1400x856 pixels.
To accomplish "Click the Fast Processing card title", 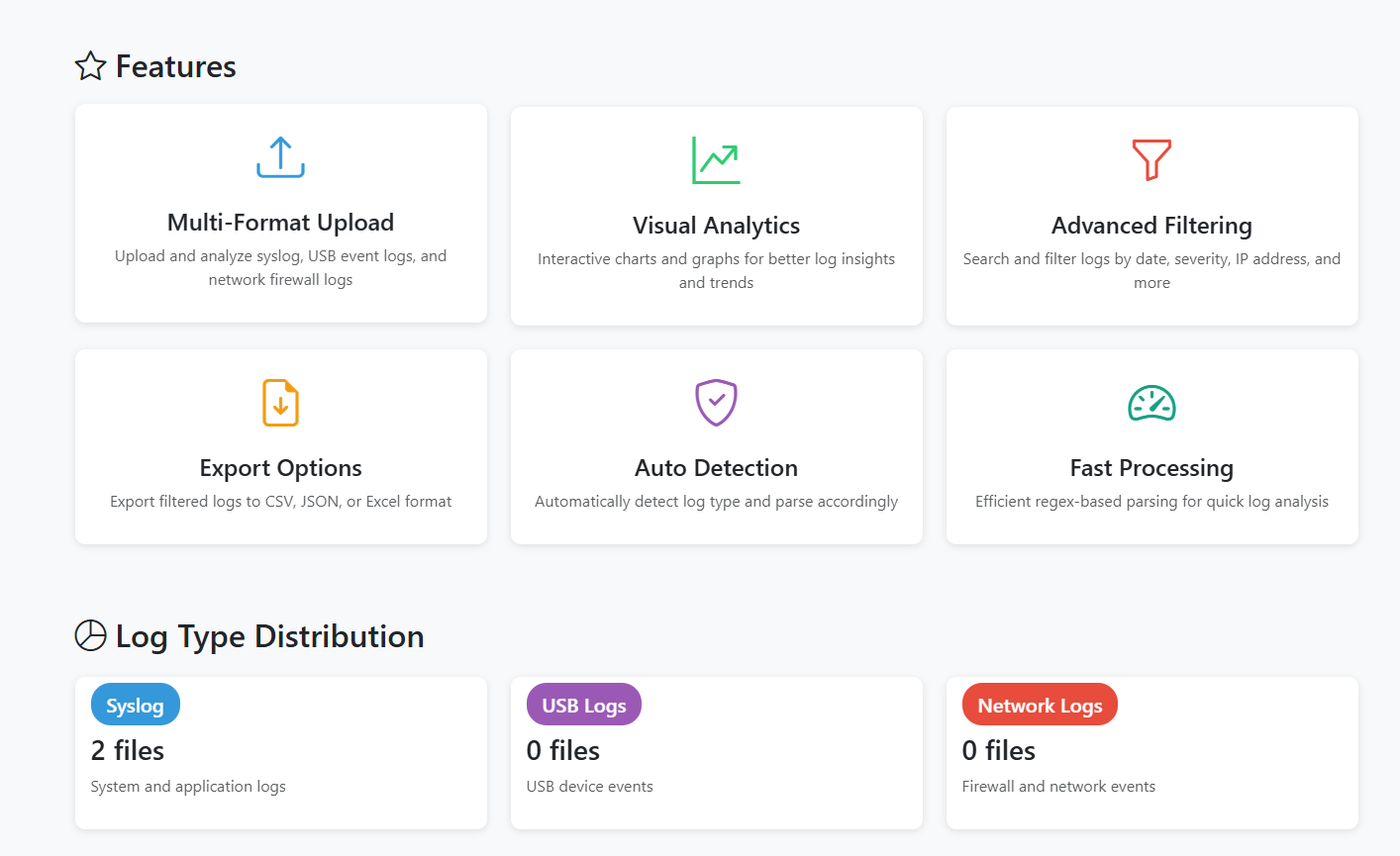I will (x=1151, y=468).
